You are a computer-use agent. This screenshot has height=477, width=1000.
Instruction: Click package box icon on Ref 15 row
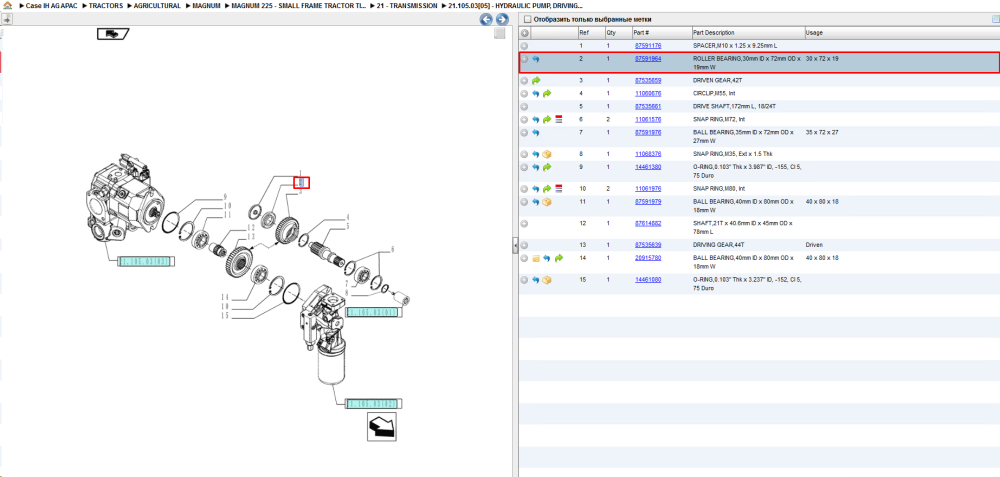pos(547,280)
